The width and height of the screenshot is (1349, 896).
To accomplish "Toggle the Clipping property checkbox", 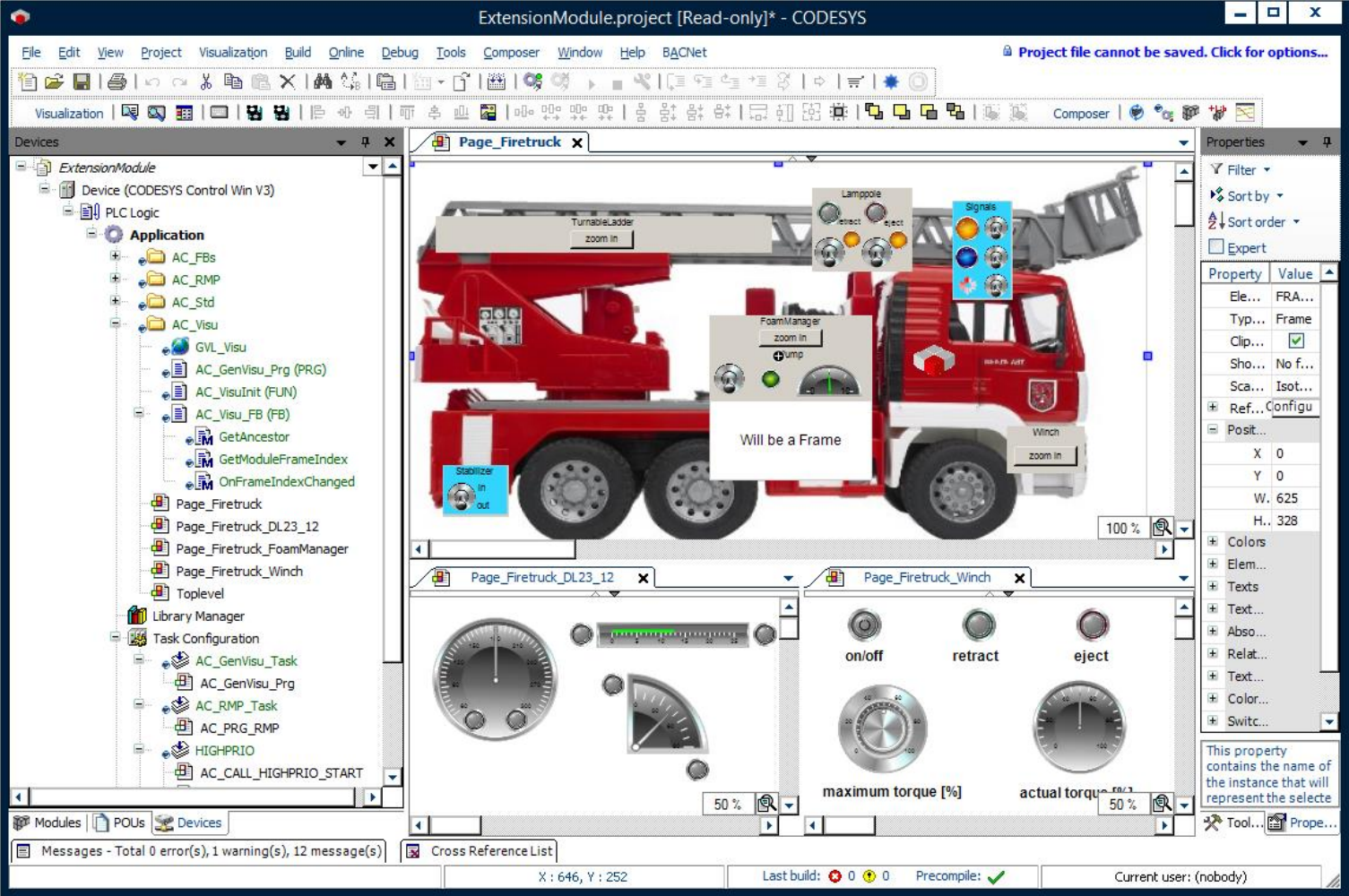I will coord(1296,341).
